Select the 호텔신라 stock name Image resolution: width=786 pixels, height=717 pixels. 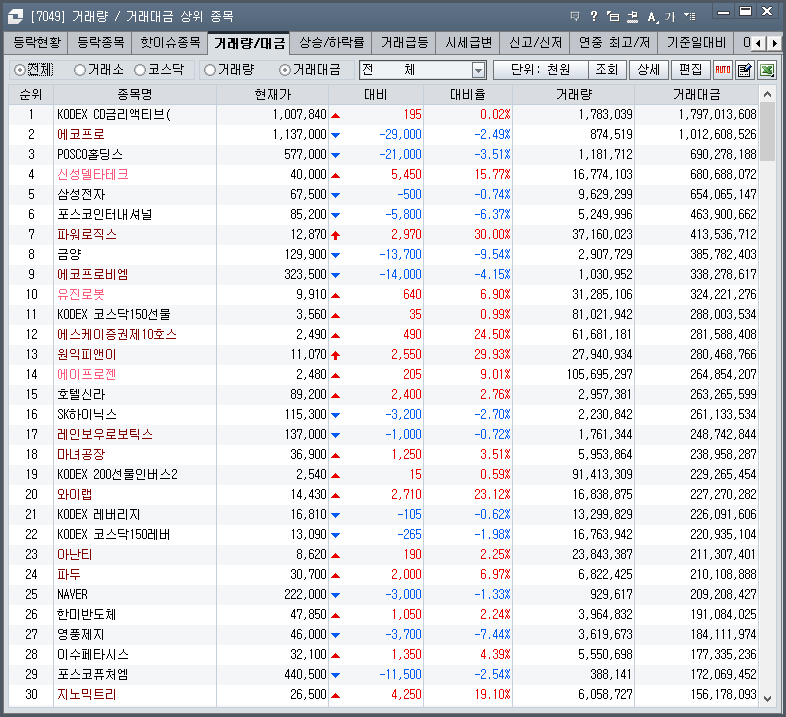(x=81, y=395)
